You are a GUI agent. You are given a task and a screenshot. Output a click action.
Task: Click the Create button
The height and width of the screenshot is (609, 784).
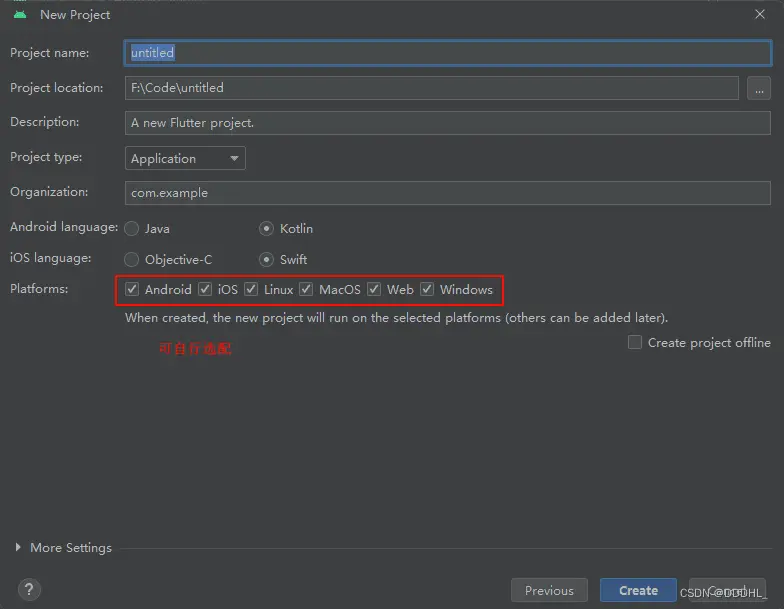pyautogui.click(x=638, y=590)
